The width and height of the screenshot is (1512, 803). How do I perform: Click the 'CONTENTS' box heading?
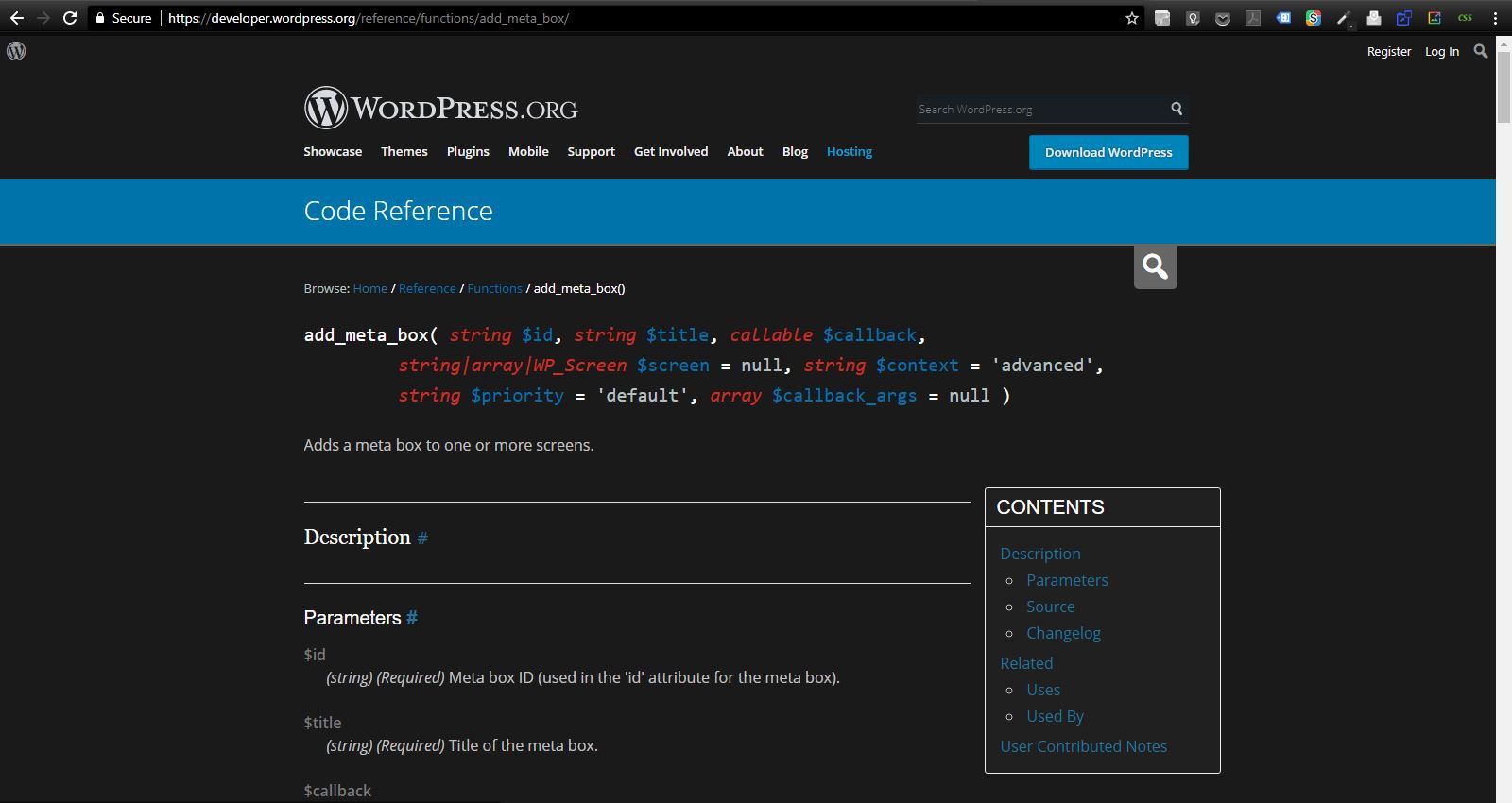[1050, 507]
